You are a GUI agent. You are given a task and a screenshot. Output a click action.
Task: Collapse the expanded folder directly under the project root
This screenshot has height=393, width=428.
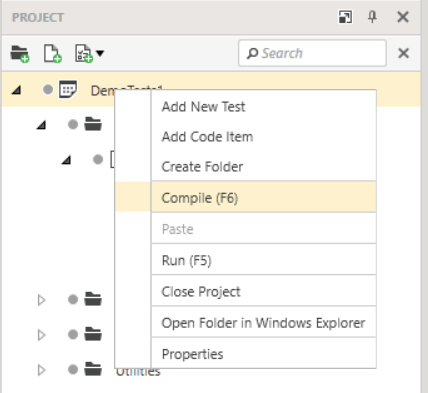(x=41, y=125)
